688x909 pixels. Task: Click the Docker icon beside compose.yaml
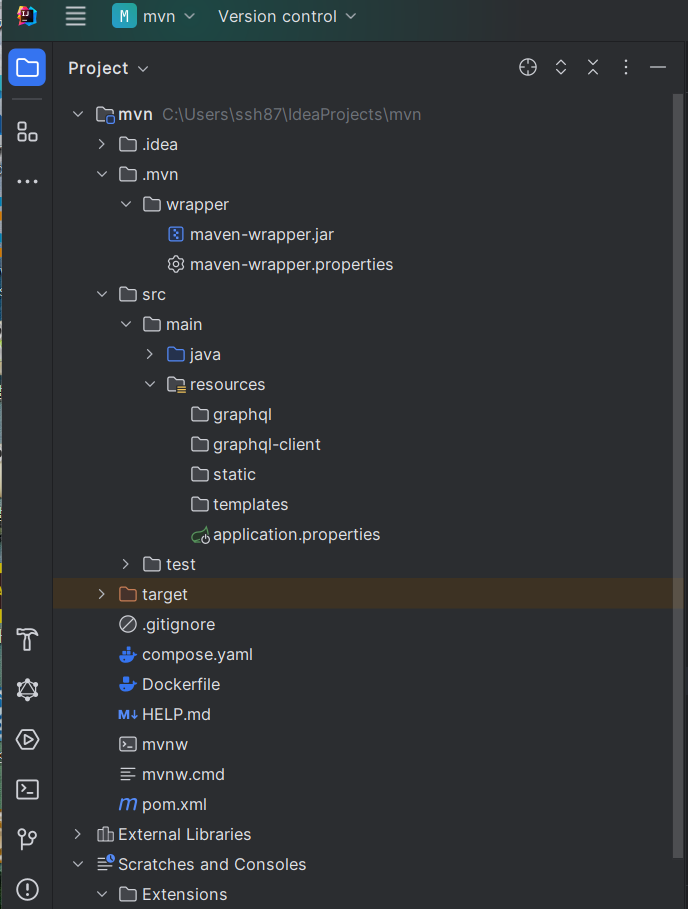pyautogui.click(x=128, y=655)
